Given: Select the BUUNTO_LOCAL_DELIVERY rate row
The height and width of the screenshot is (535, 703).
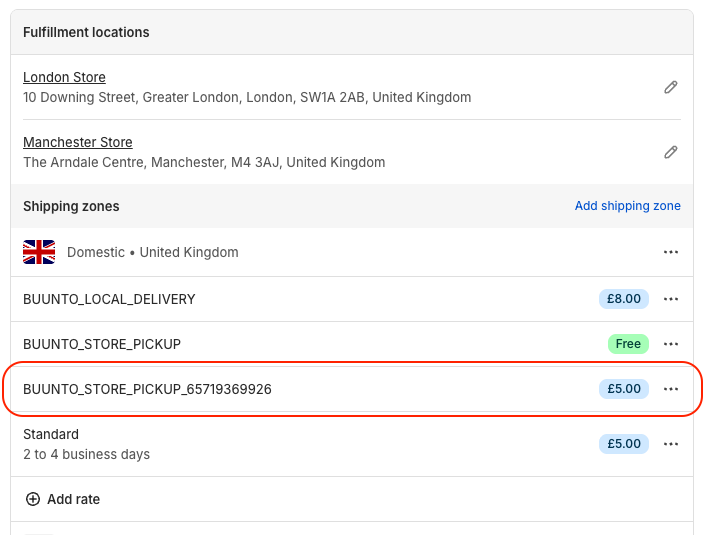Looking at the screenshot, I should 109,299.
